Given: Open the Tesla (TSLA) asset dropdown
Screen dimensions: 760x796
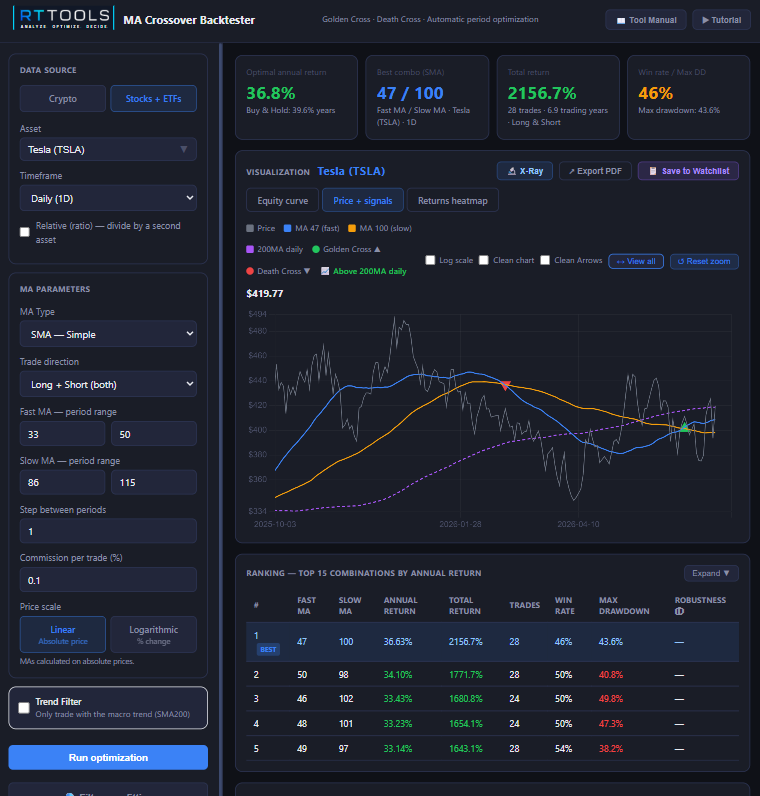Looking at the screenshot, I should [108, 150].
